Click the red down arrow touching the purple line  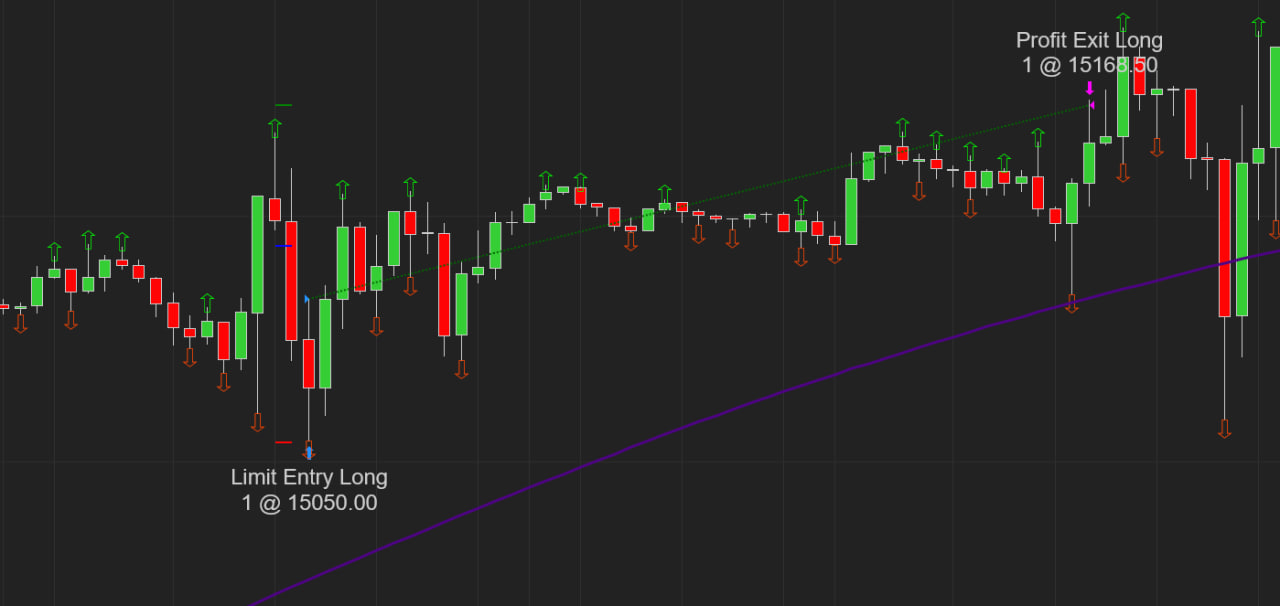point(1072,303)
